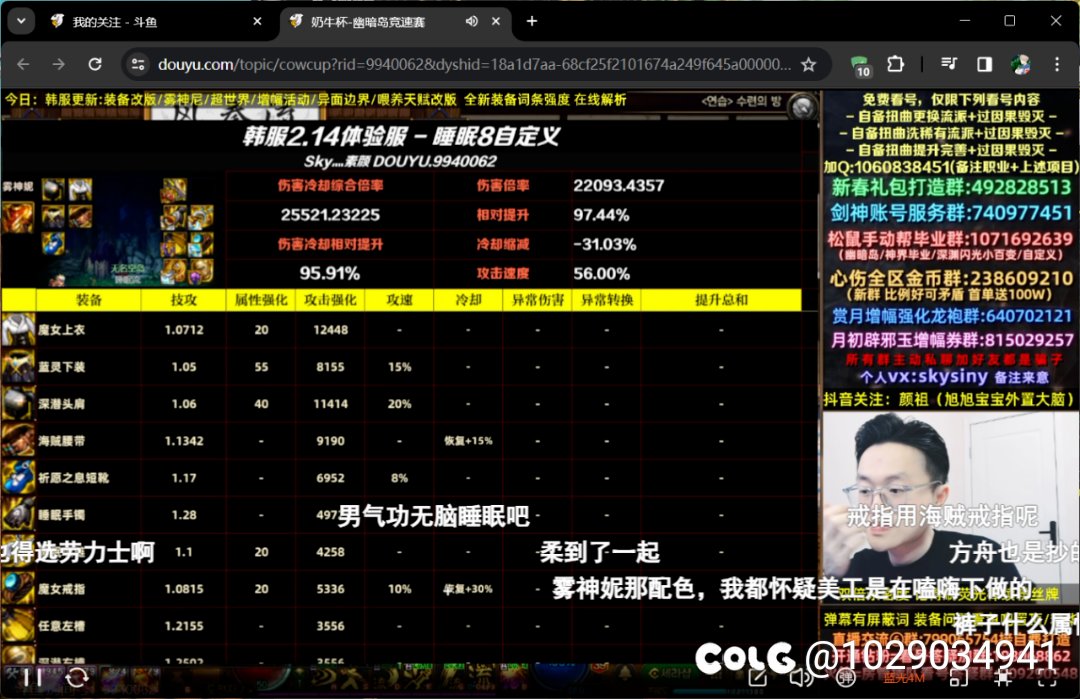Click the 深潜头肩 equipment icon
Image resolution: width=1080 pixels, height=699 pixels.
(x=18, y=404)
